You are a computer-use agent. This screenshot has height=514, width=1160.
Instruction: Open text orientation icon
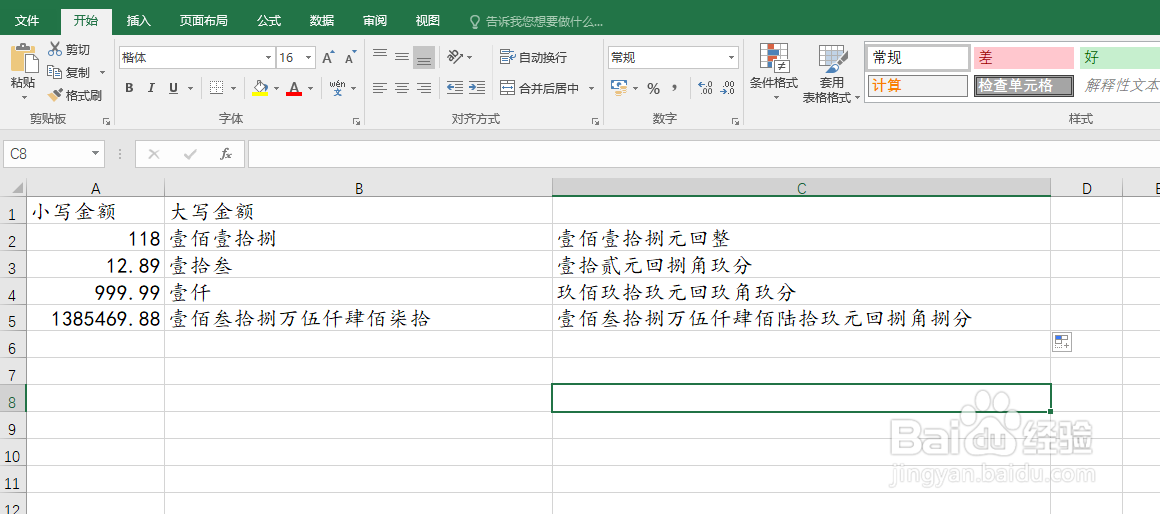(455, 56)
